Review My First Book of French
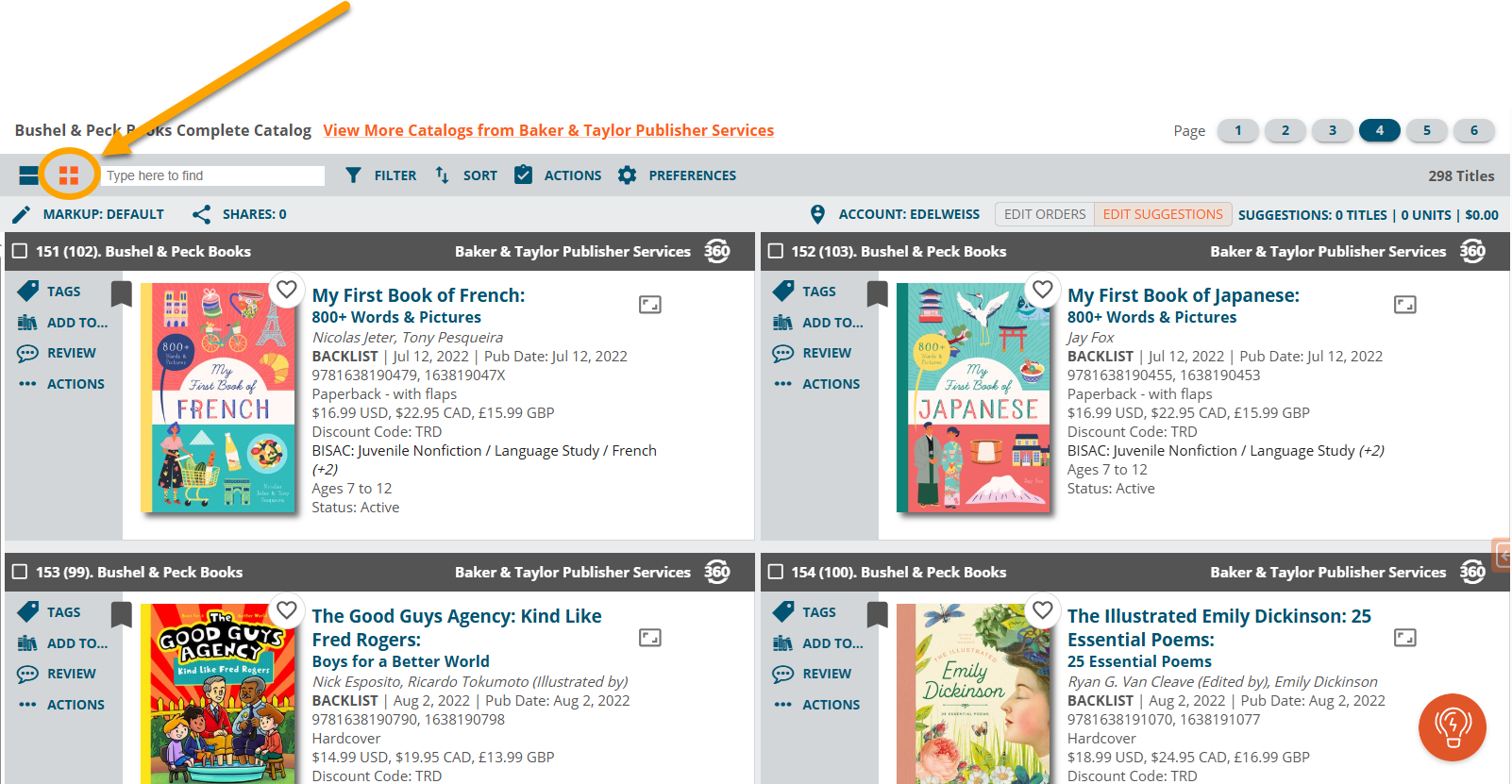The width and height of the screenshot is (1512, 784). [57, 353]
